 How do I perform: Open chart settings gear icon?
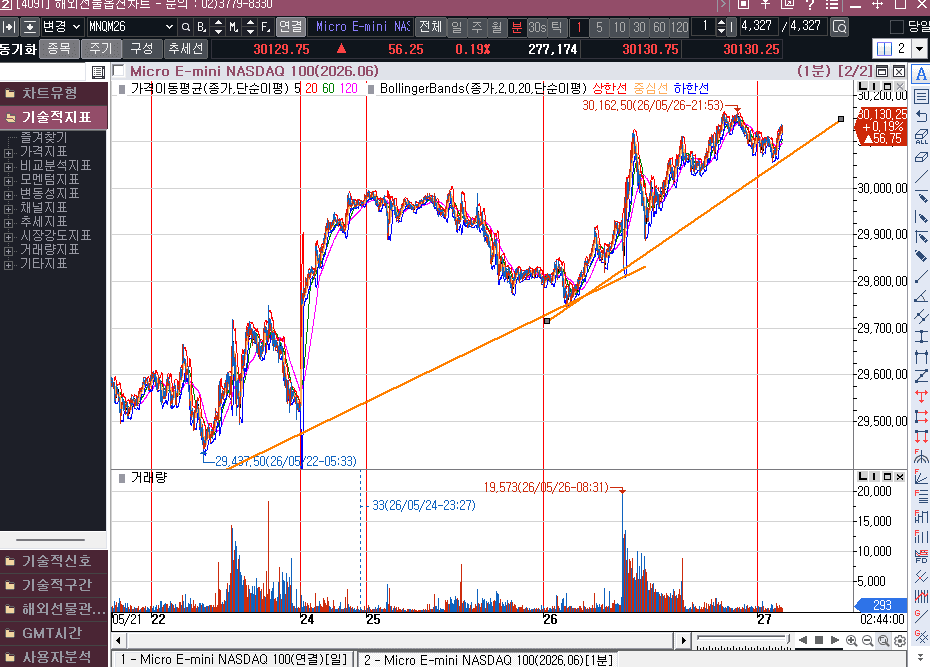[x=899, y=640]
